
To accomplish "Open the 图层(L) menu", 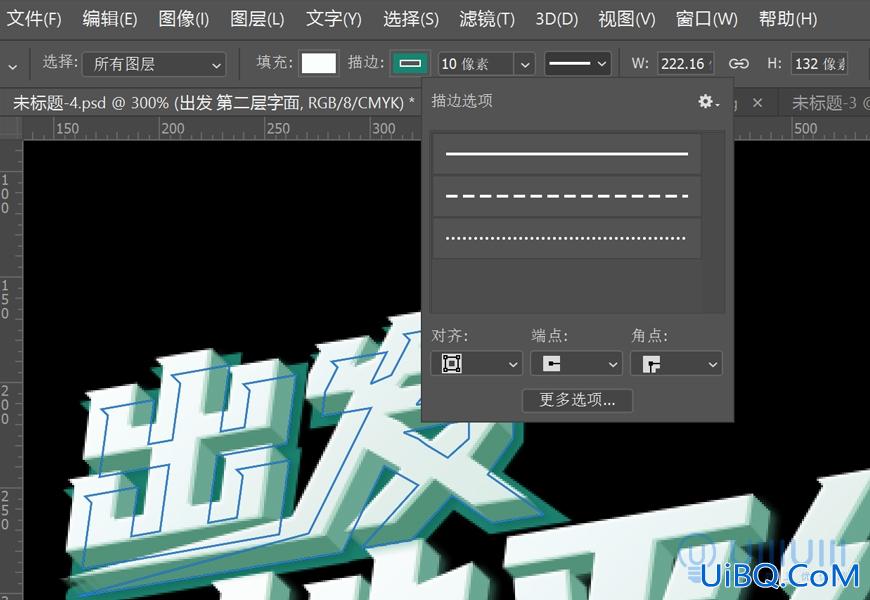I will tap(257, 19).
